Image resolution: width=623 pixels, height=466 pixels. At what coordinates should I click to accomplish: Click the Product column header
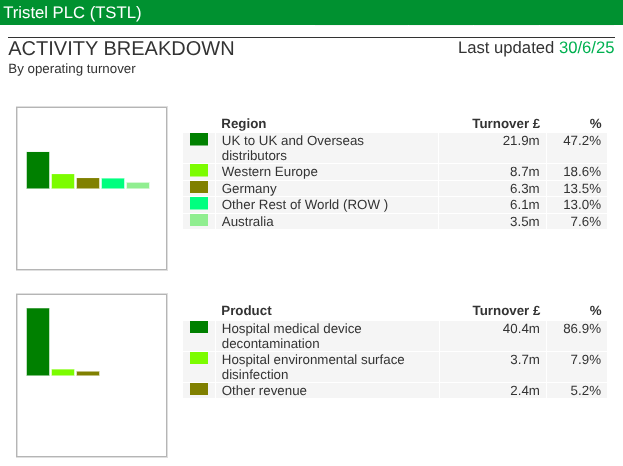click(246, 311)
